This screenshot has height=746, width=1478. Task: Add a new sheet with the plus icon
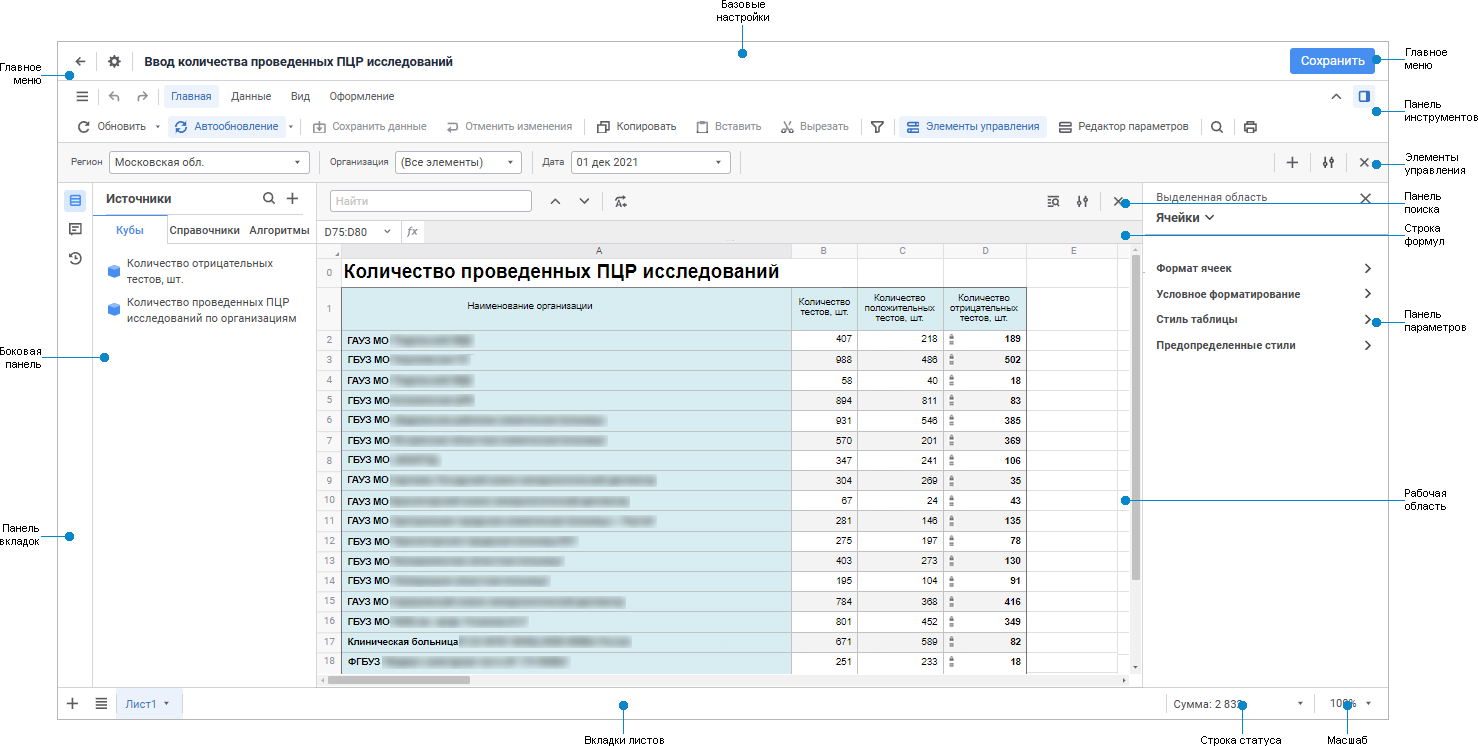click(72, 703)
